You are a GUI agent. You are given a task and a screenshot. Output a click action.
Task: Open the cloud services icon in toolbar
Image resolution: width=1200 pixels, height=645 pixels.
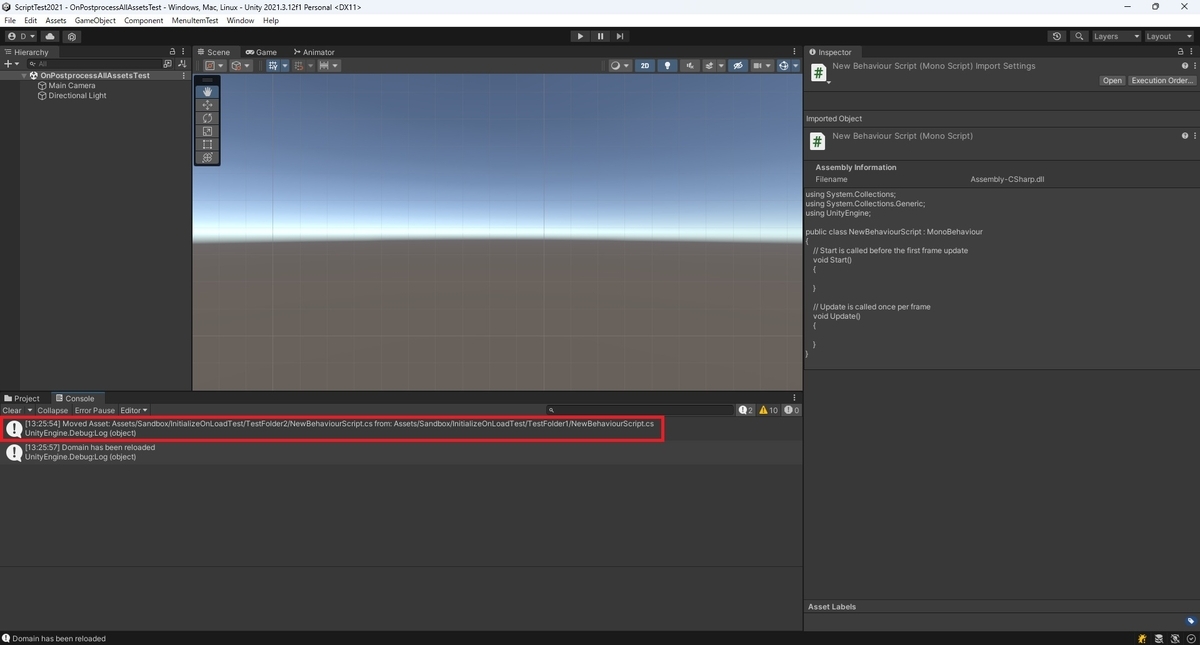[50, 36]
